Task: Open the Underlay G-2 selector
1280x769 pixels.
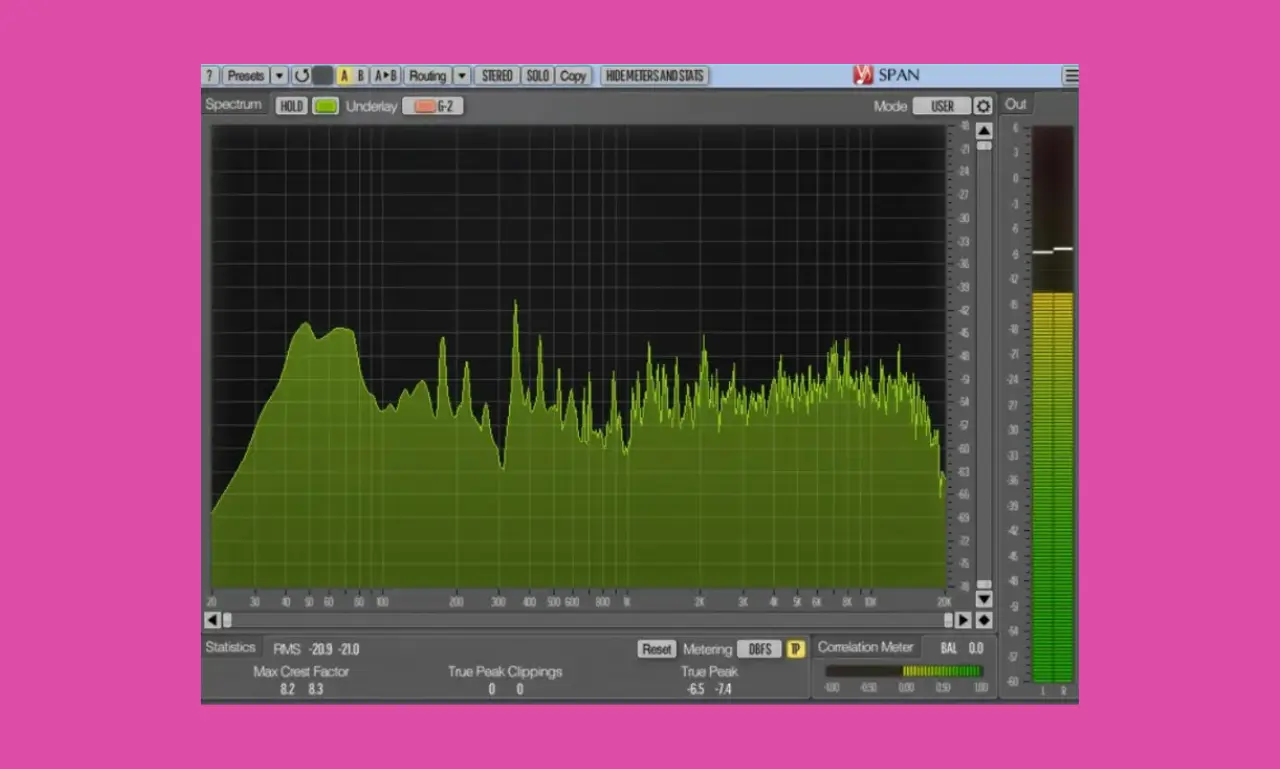Action: [433, 106]
